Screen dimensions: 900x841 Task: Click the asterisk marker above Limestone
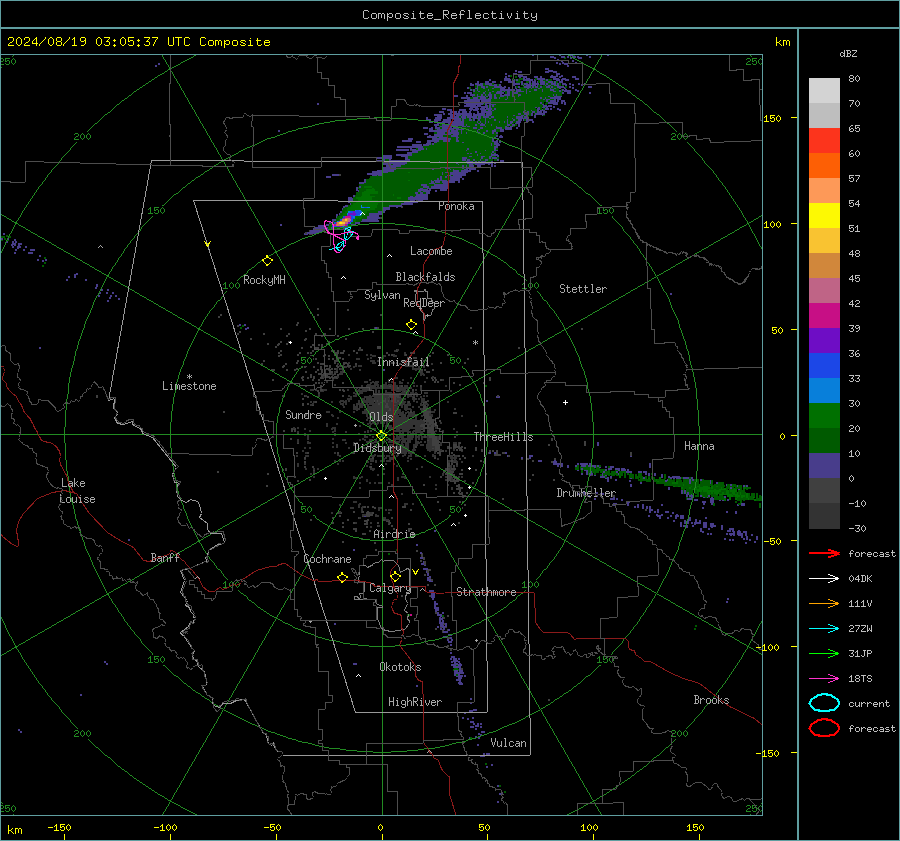pos(189,377)
